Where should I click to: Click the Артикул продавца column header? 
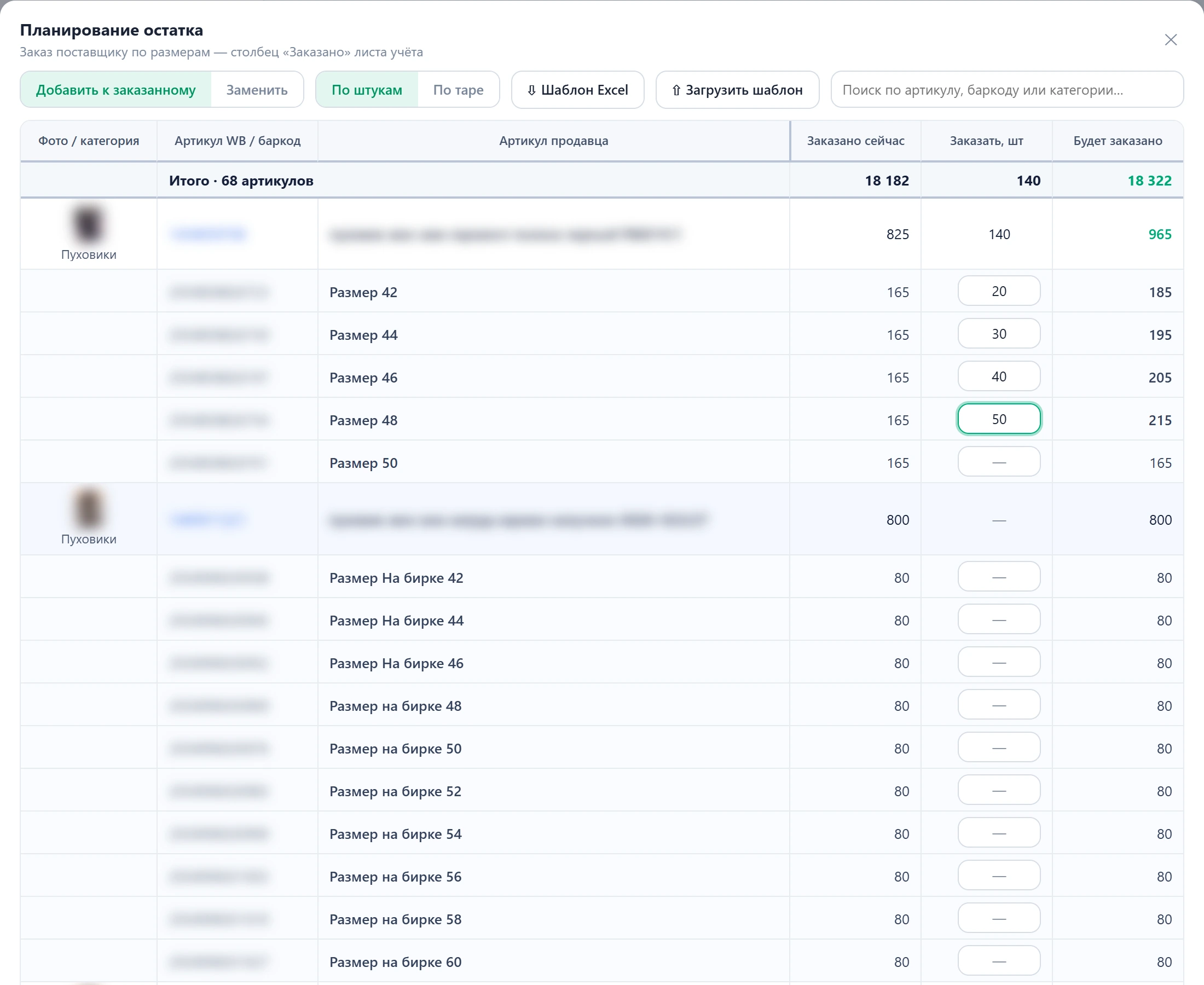pyautogui.click(x=553, y=141)
